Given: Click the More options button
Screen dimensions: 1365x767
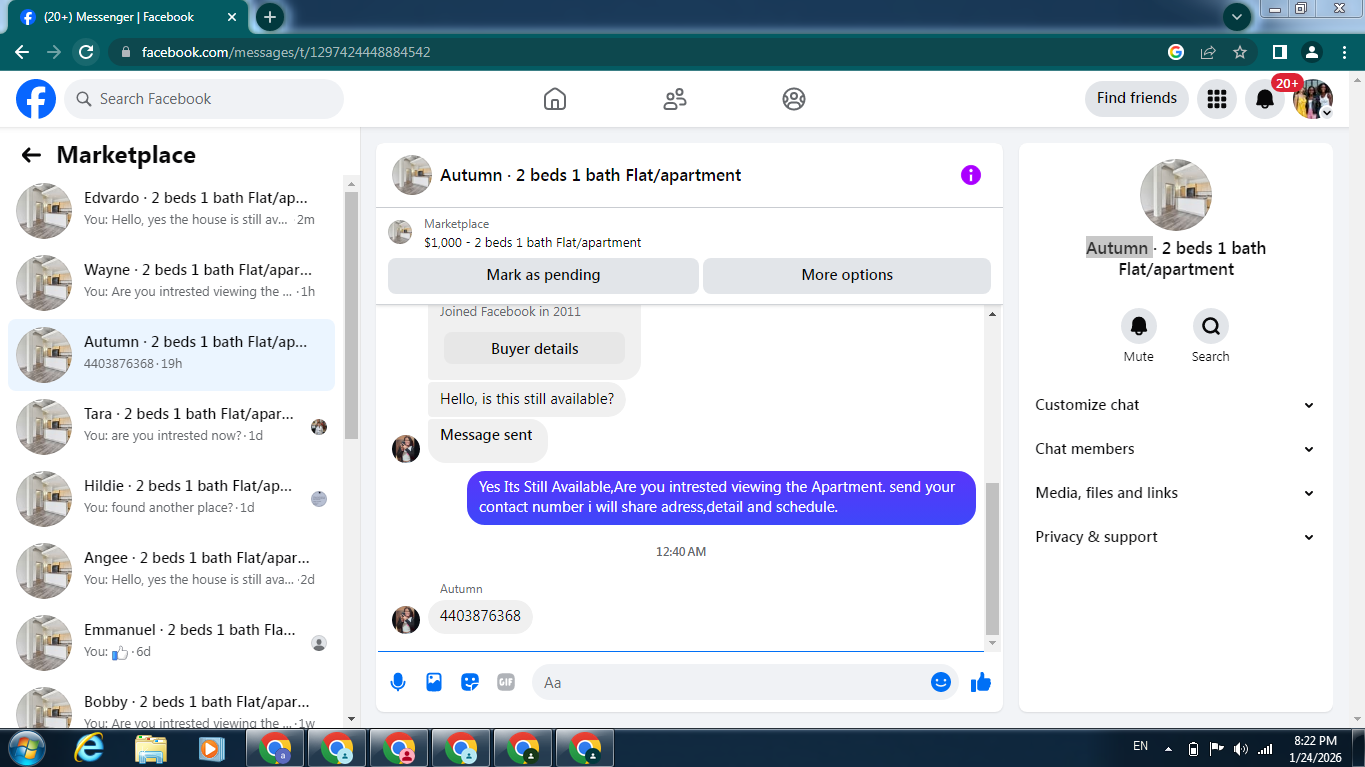Looking at the screenshot, I should coord(847,275).
